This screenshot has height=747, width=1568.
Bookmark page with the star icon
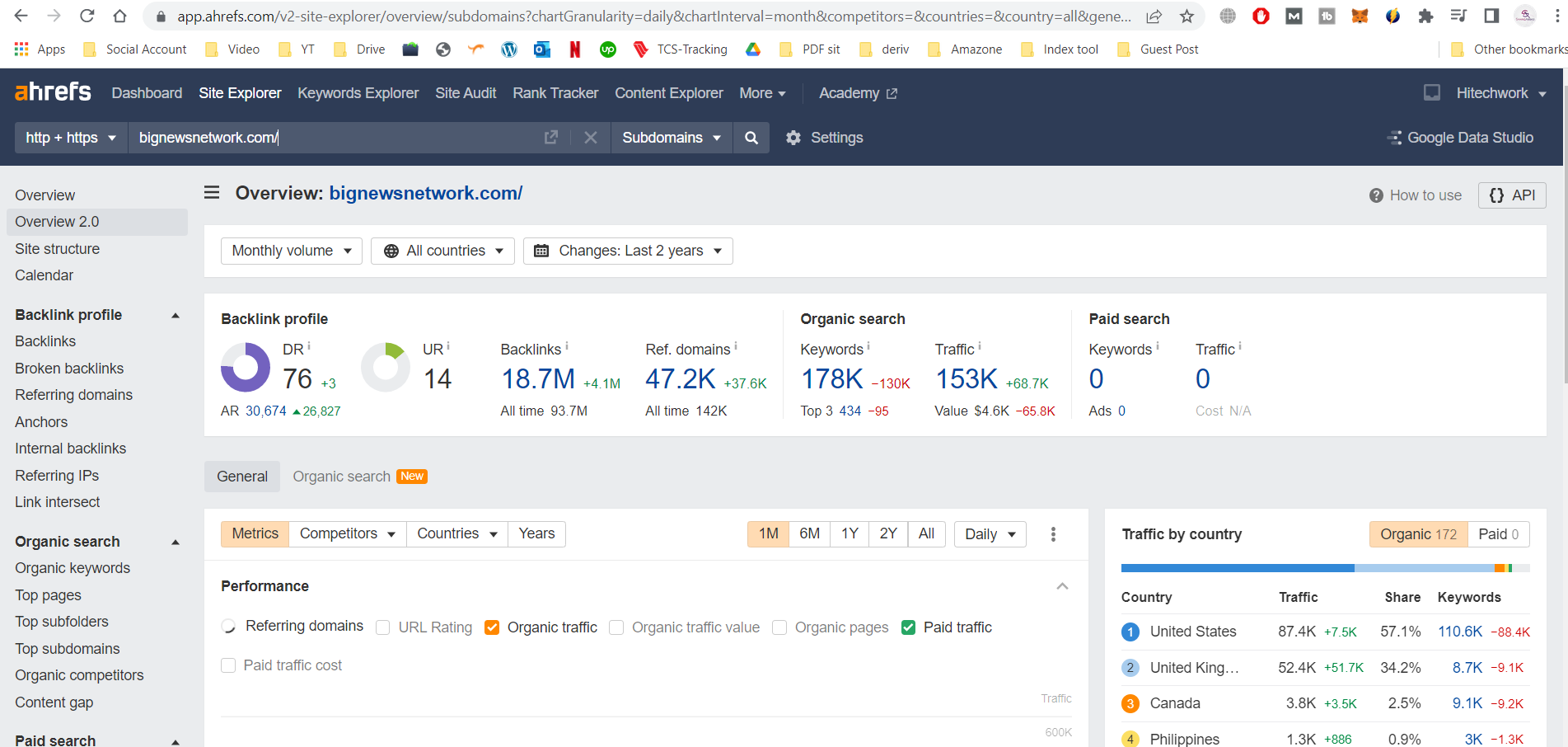point(1187,16)
